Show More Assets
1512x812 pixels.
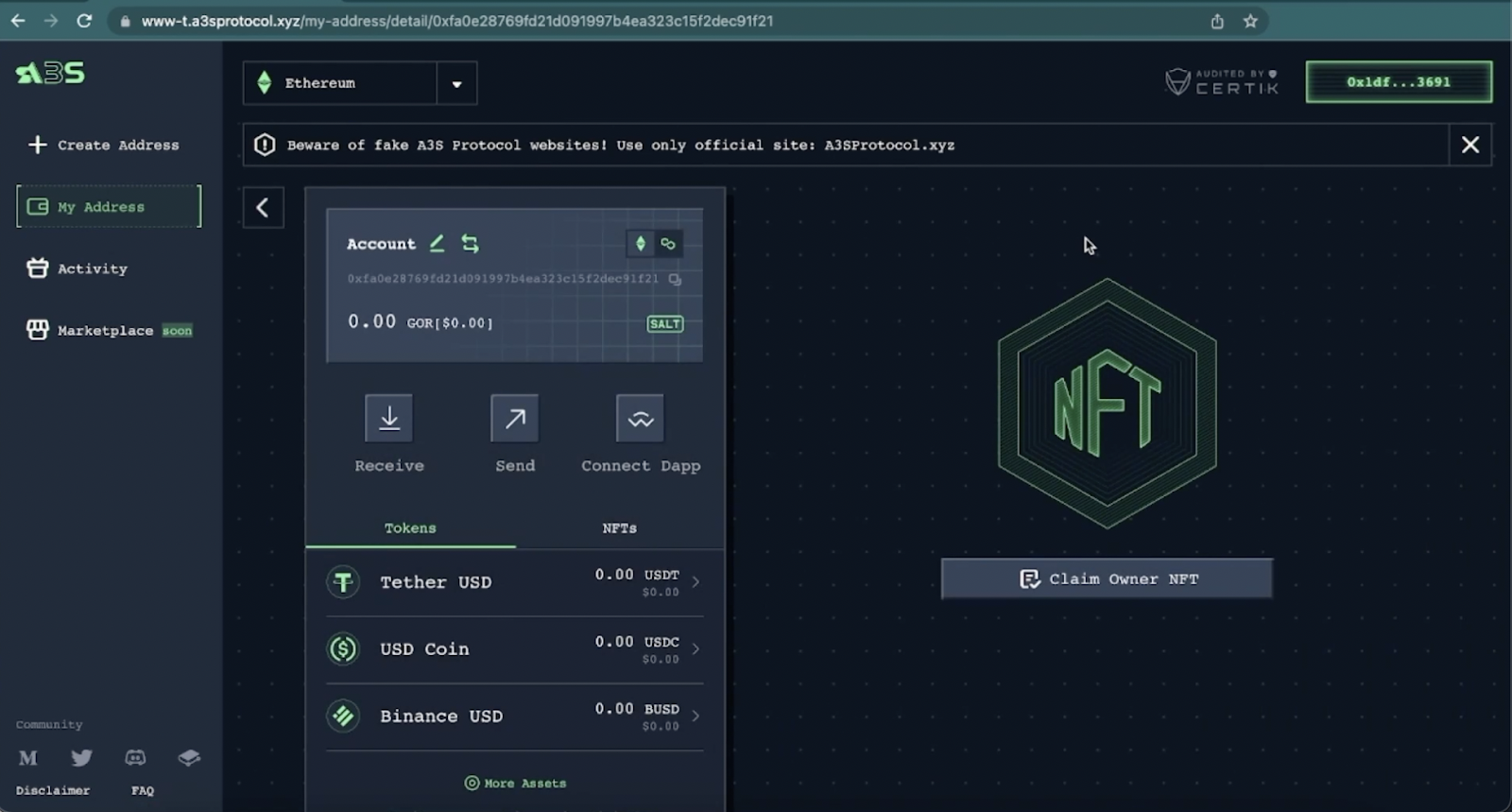click(515, 783)
